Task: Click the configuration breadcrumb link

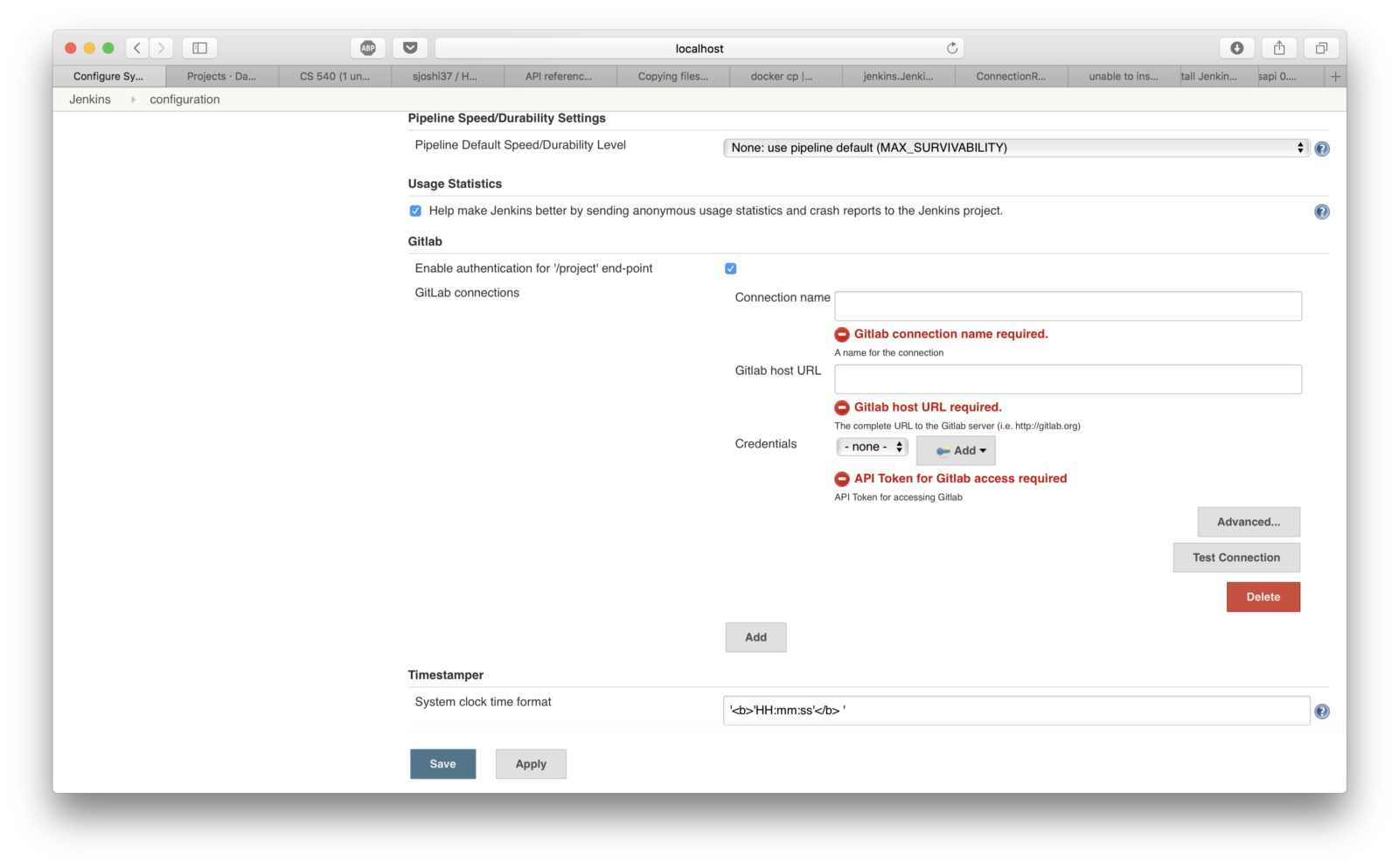Action: click(184, 100)
